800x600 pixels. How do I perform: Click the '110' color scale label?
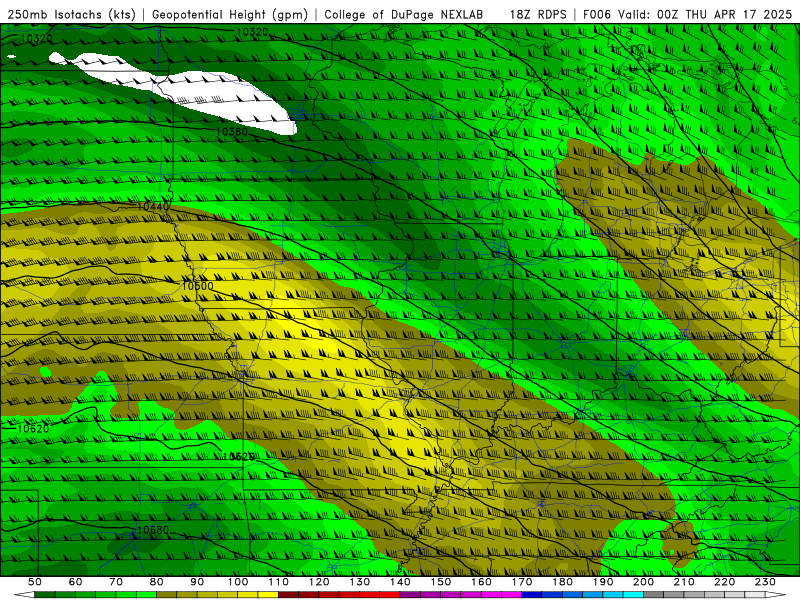pos(278,582)
